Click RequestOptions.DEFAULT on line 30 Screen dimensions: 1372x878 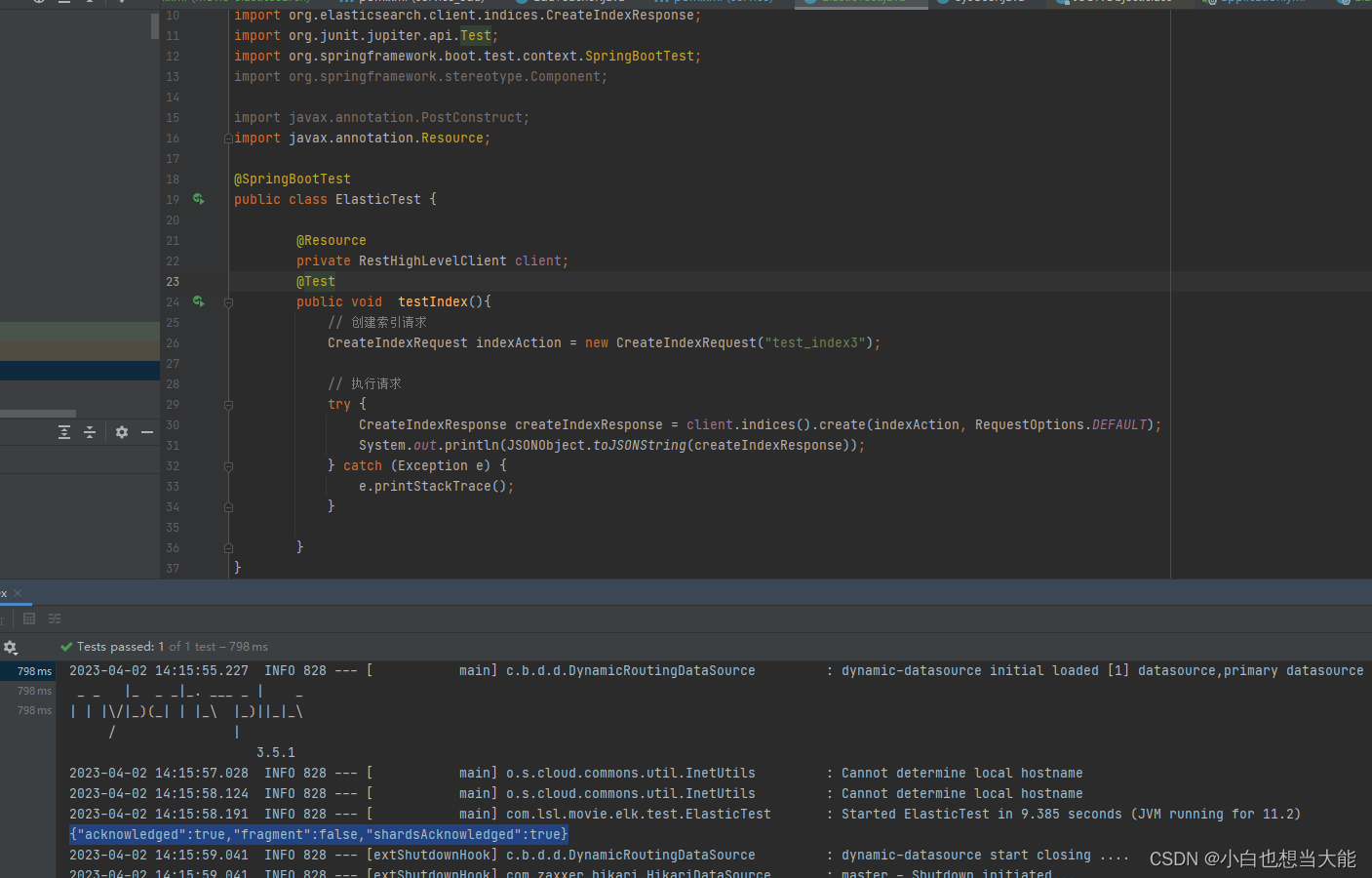(1061, 424)
